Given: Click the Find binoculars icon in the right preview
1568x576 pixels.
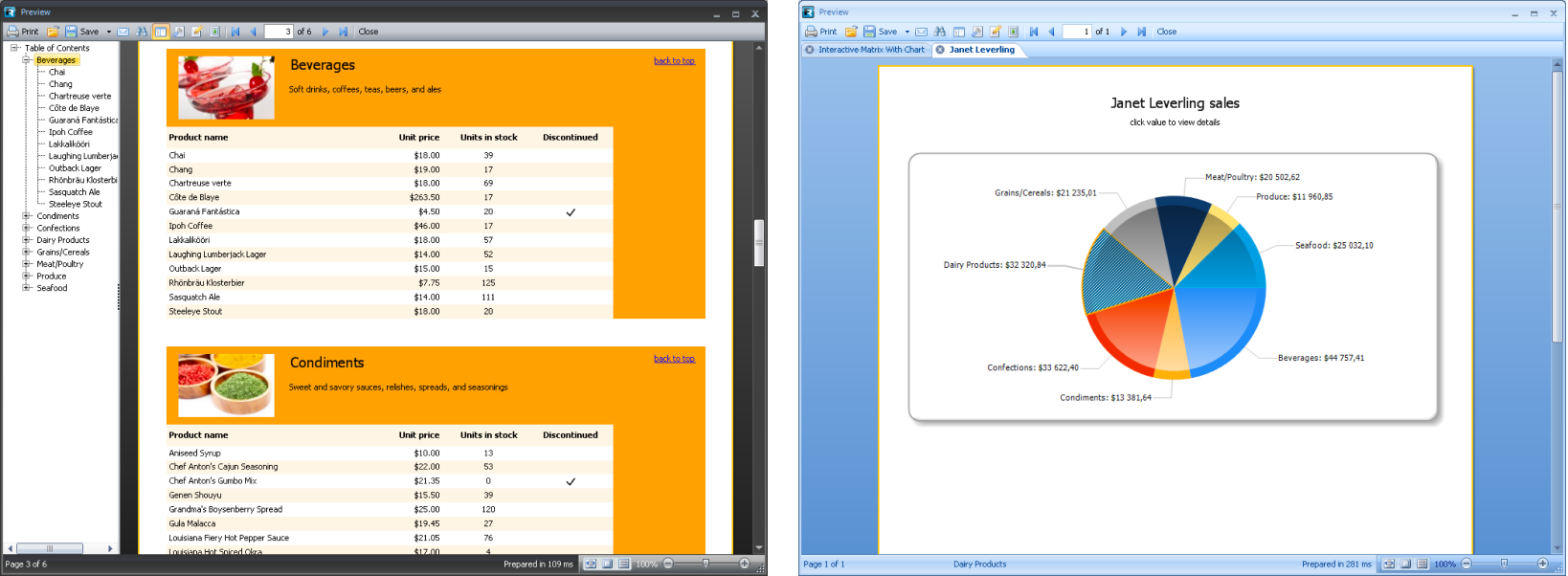Looking at the screenshot, I should tap(940, 32).
